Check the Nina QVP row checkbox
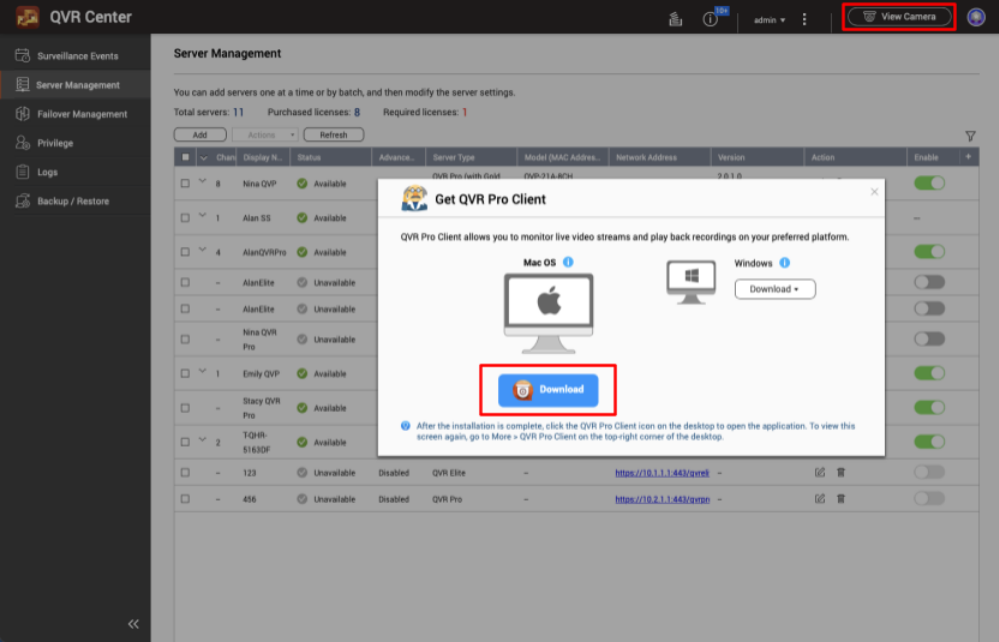999x642 pixels. (x=185, y=183)
